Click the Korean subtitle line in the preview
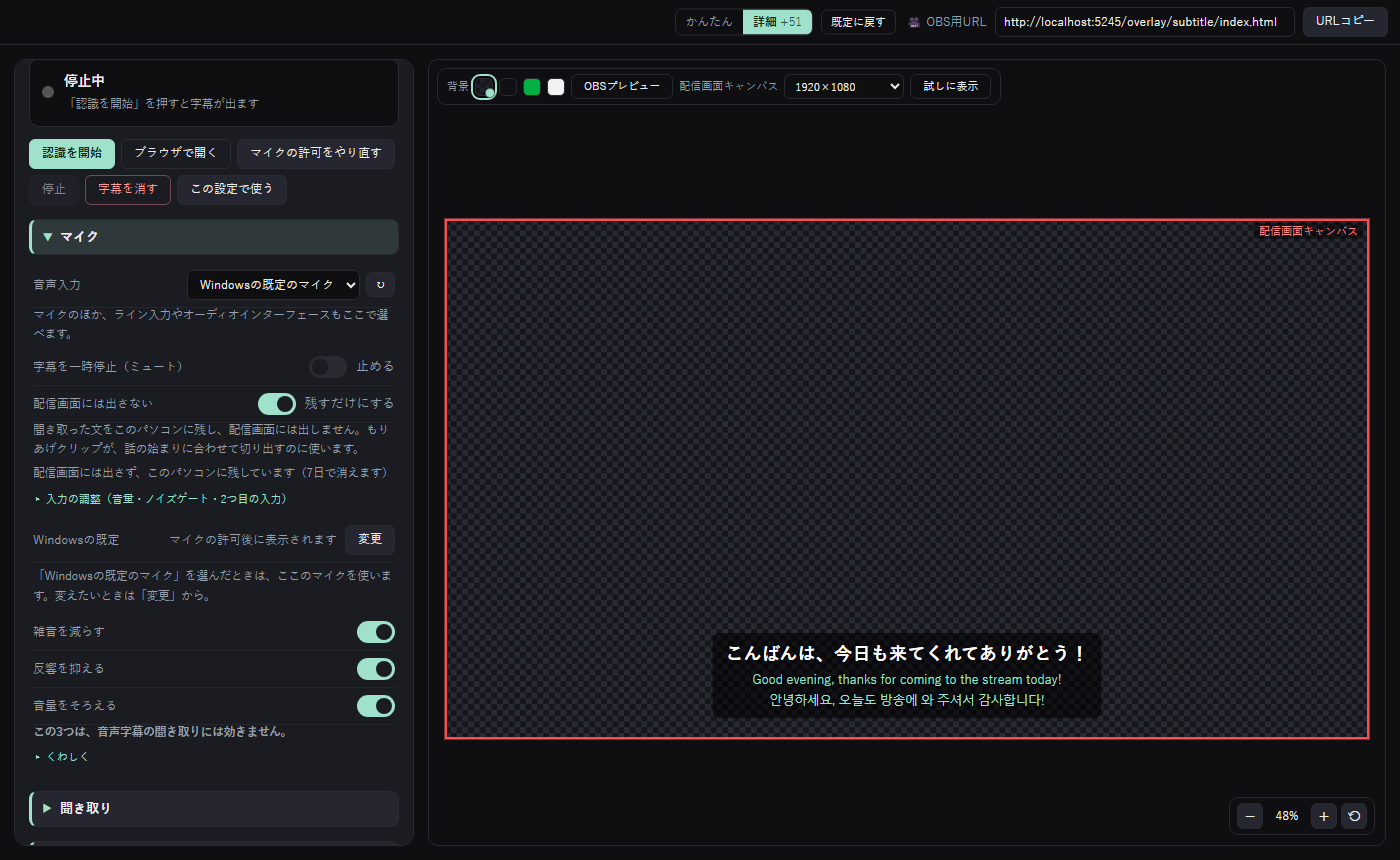This screenshot has height=860, width=1400. coord(907,700)
